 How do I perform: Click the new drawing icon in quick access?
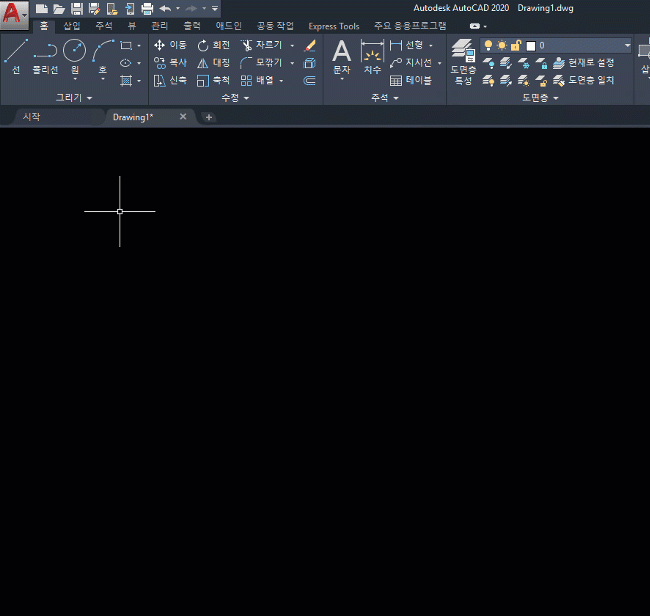pos(41,8)
